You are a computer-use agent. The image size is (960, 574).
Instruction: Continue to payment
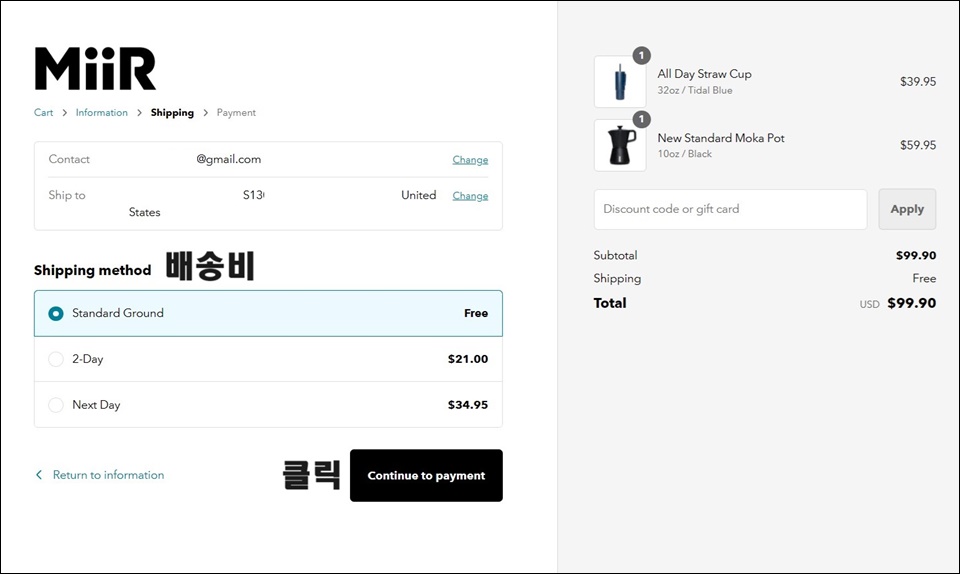coord(426,475)
